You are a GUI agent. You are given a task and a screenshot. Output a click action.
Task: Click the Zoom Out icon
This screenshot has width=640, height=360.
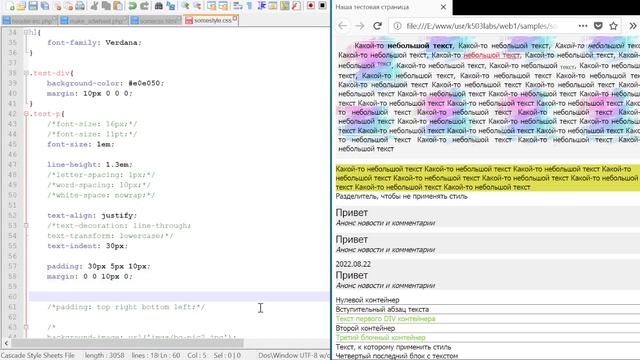click(x=197, y=6)
